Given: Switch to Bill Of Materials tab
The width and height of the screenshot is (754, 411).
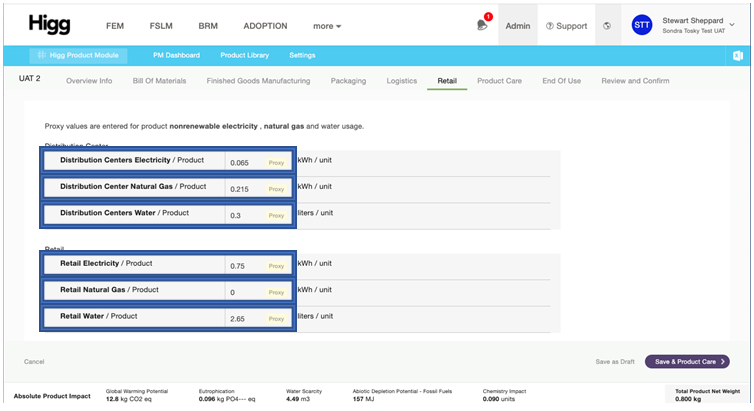Looking at the screenshot, I should (x=159, y=81).
